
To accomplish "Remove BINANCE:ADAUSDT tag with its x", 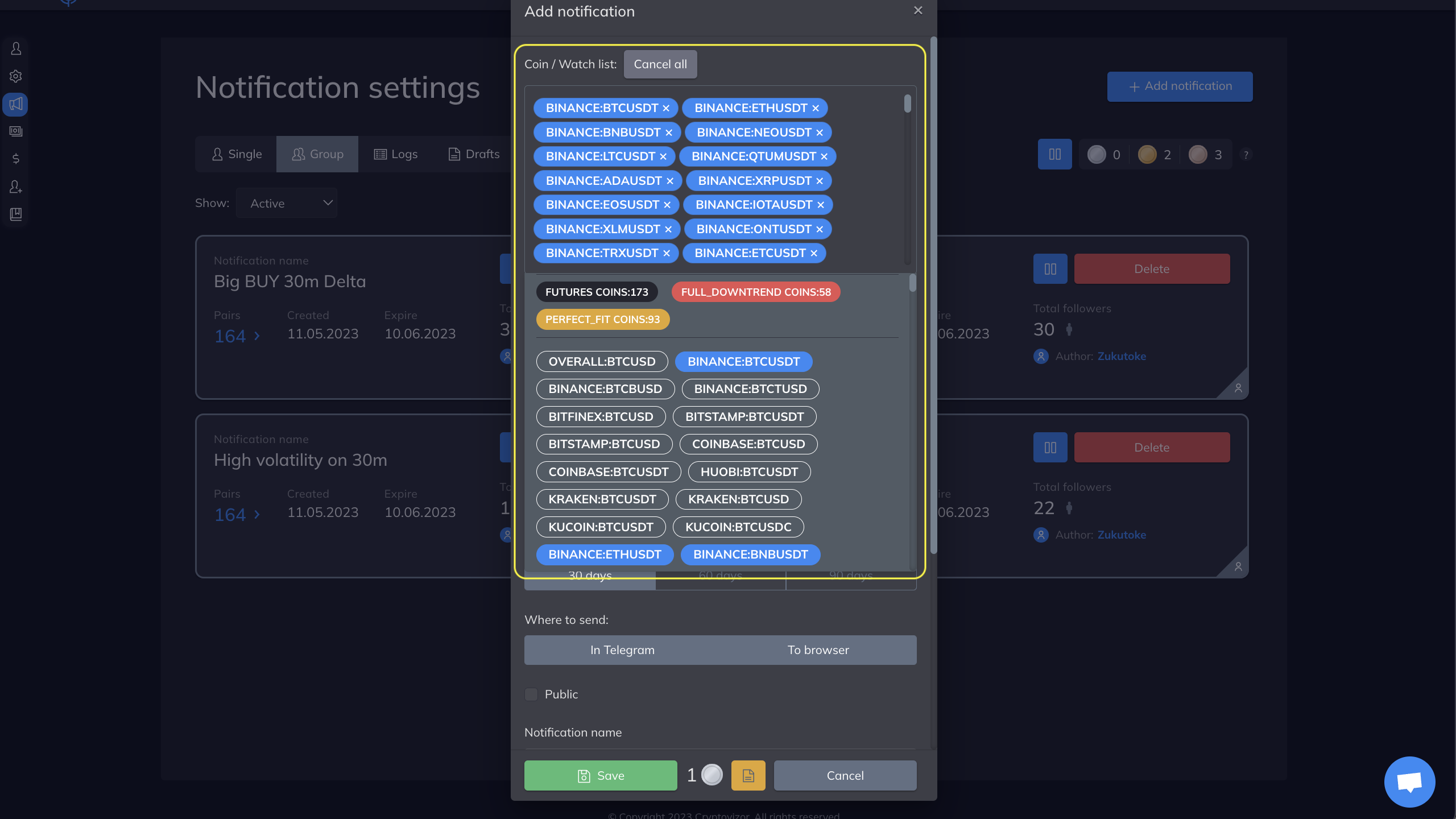I will pyautogui.click(x=670, y=181).
